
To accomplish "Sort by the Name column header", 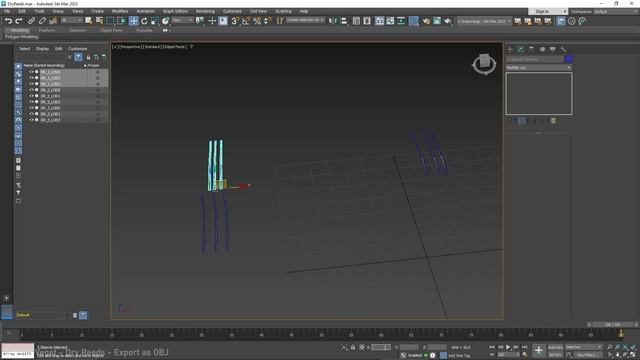I will (x=44, y=65).
